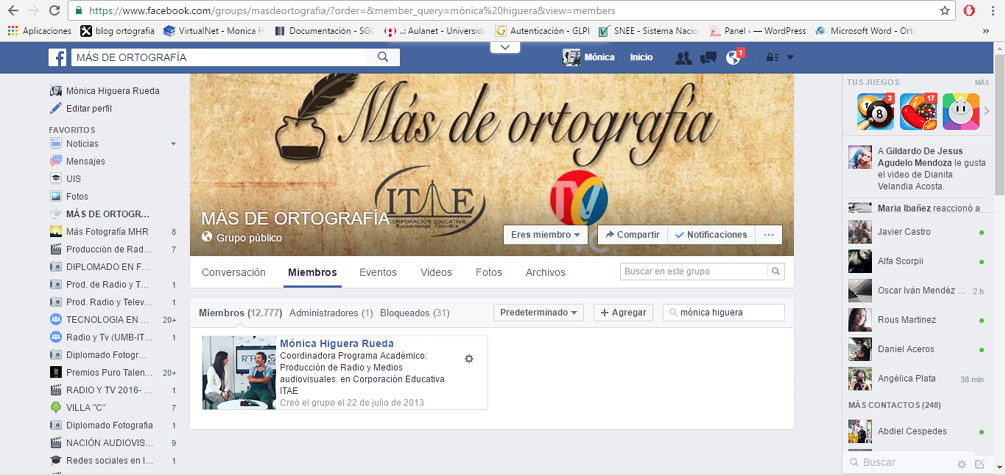The image size is (1005, 475).
Task: Switch to the Conversación tab
Action: [x=233, y=272]
